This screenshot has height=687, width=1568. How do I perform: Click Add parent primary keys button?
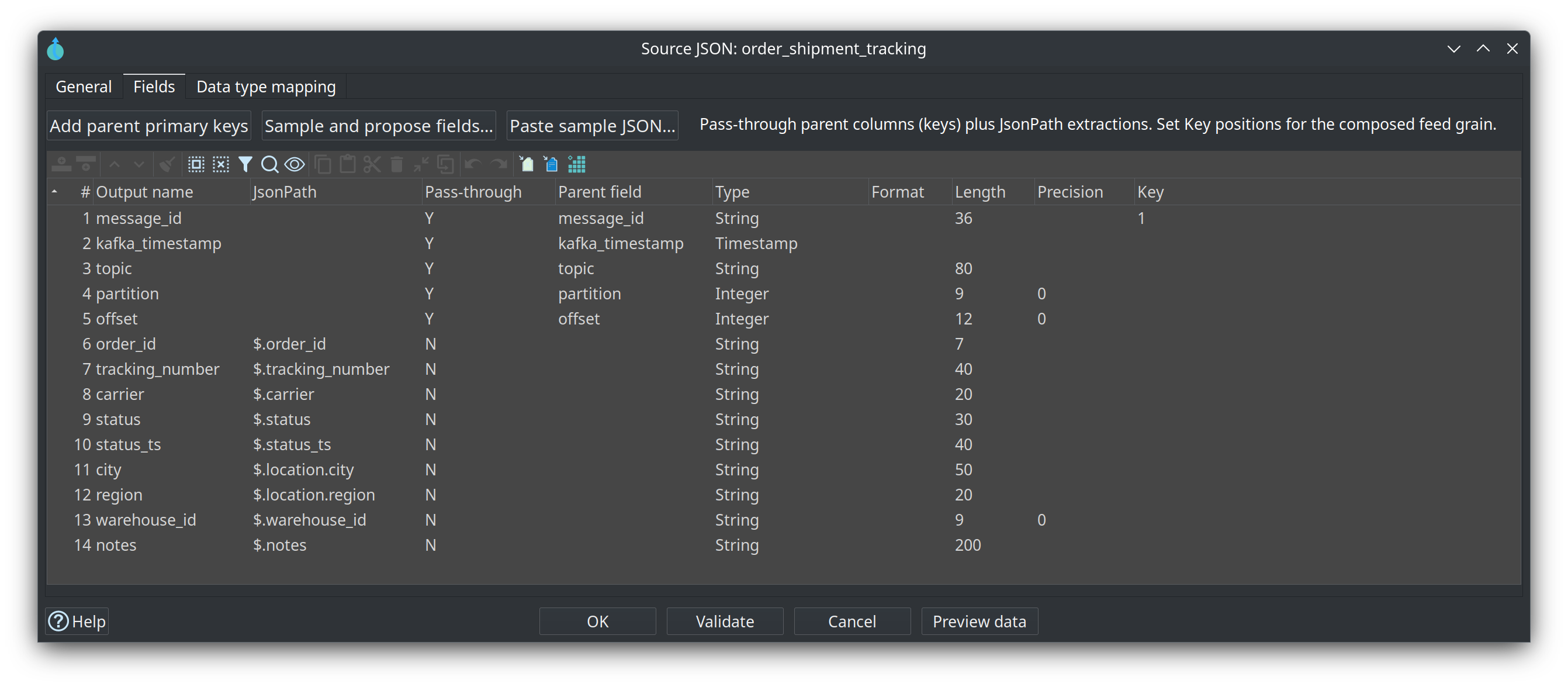coord(149,126)
